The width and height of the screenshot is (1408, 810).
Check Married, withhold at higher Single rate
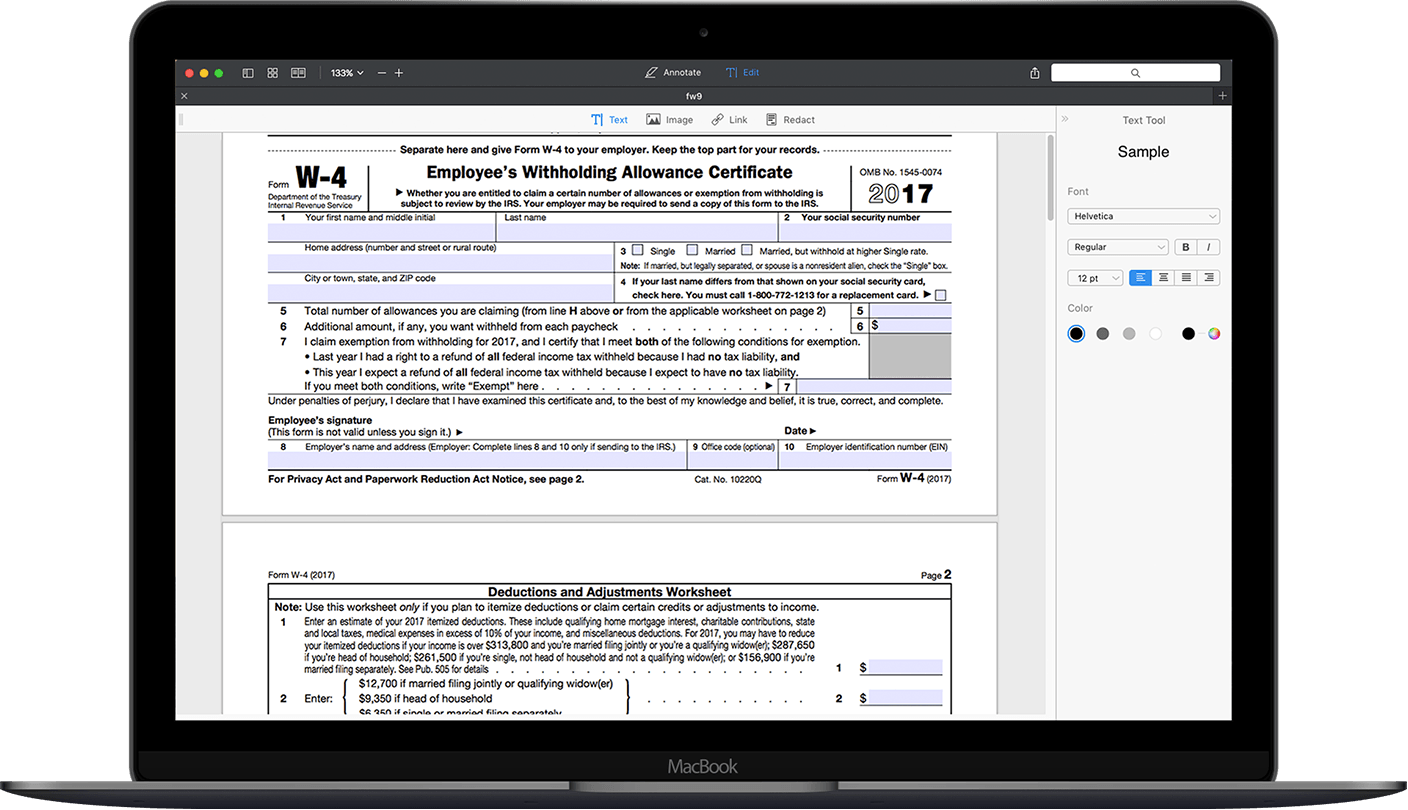[x=747, y=250]
